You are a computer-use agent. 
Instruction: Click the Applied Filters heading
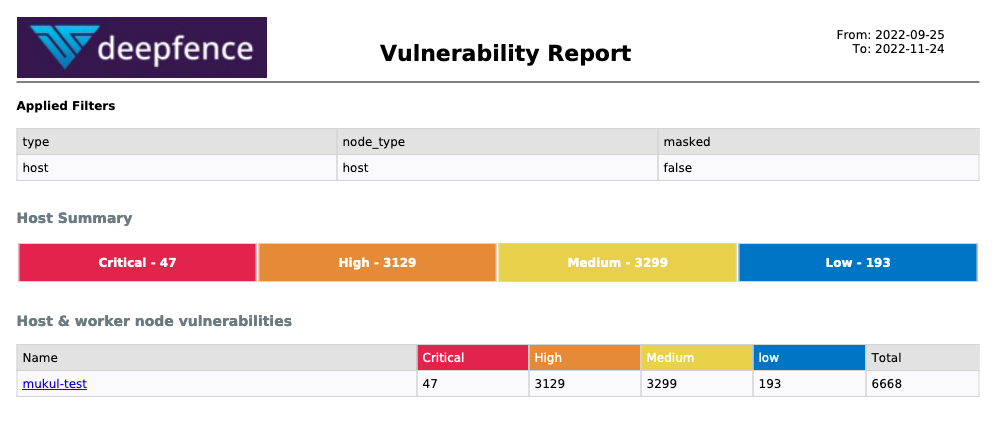click(x=66, y=106)
